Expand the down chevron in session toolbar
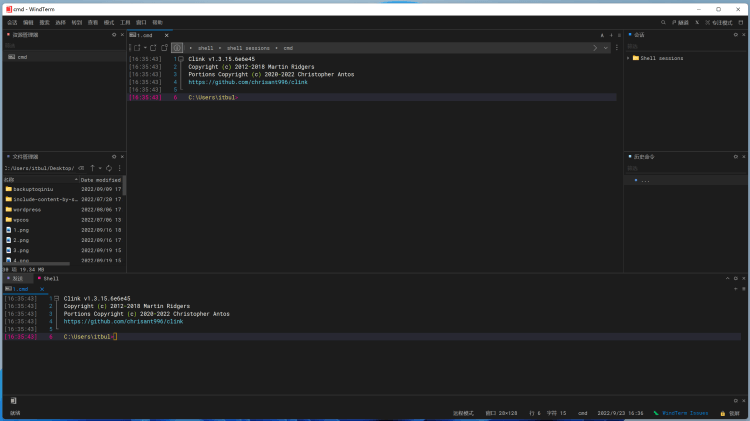This screenshot has width=750, height=421. point(606,48)
